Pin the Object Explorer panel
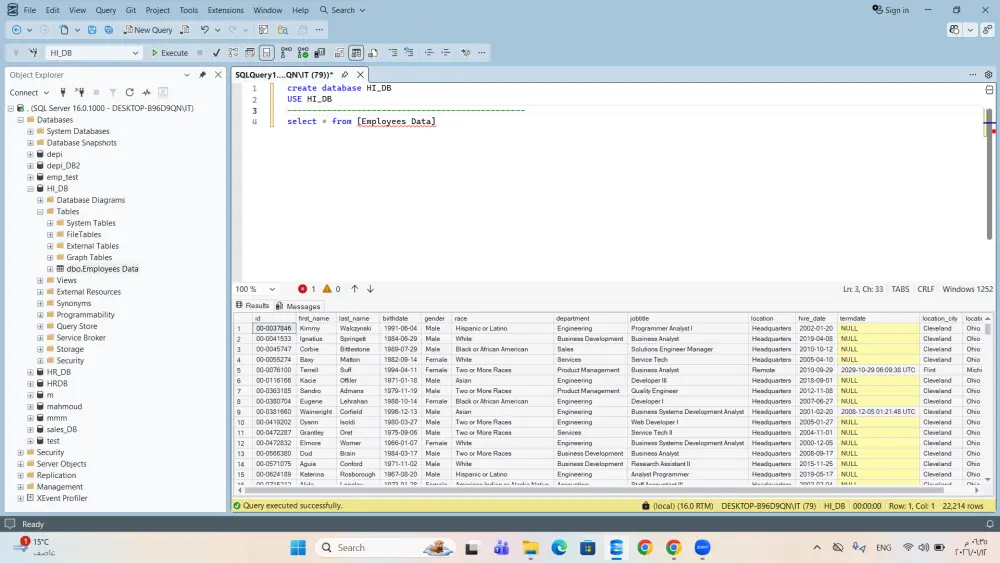This screenshot has width=1000, height=563. click(x=203, y=75)
